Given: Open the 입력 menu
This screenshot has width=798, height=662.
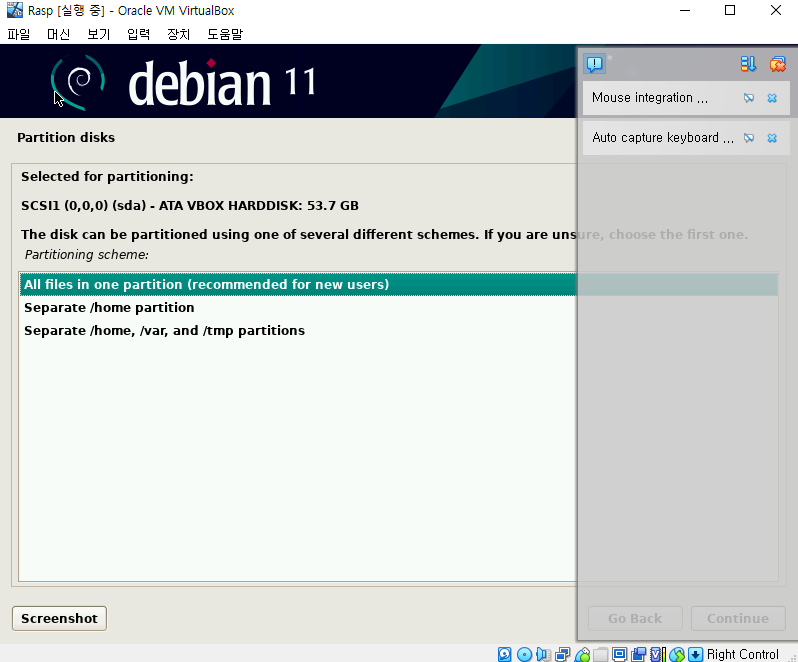Looking at the screenshot, I should tap(138, 34).
